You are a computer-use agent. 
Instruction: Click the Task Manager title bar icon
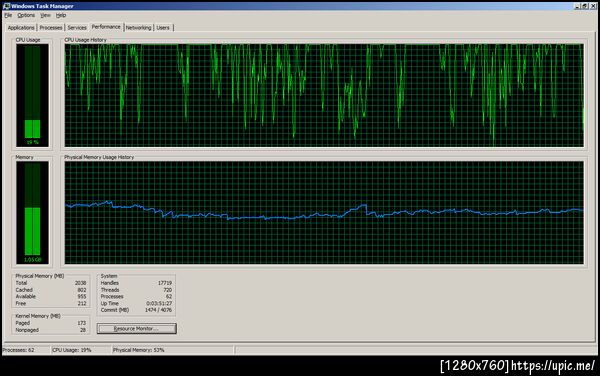tap(6, 6)
